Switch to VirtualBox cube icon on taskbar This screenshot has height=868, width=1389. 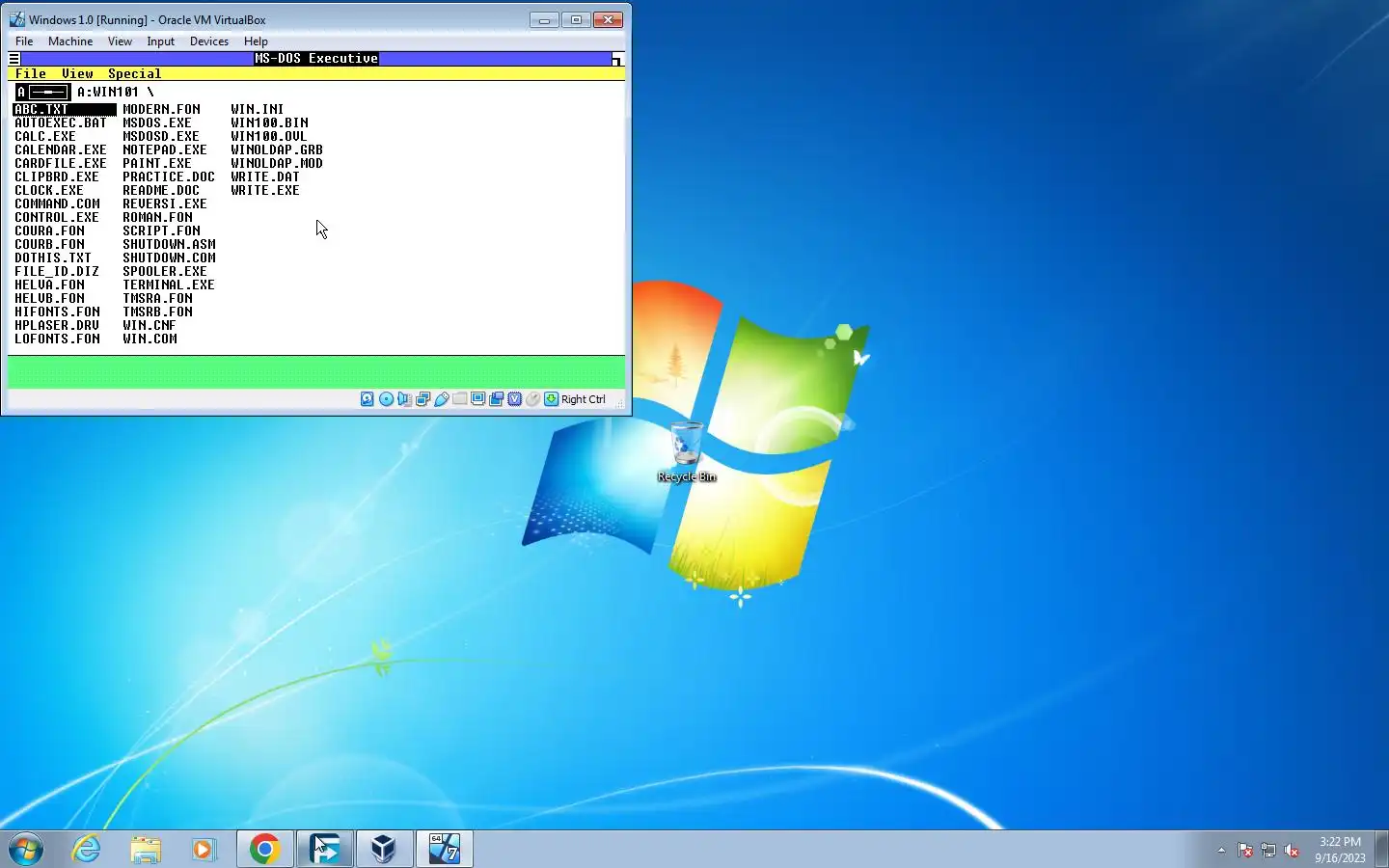pyautogui.click(x=384, y=849)
